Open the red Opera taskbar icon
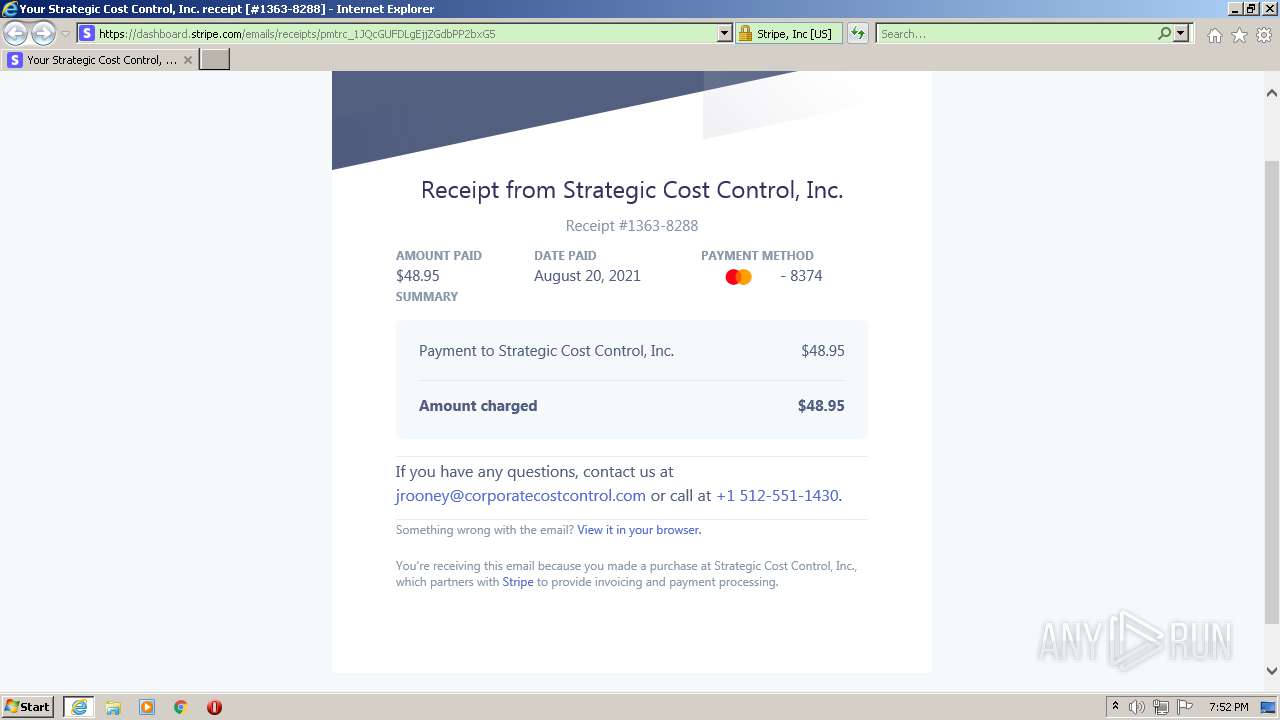1280x720 pixels. click(214, 707)
